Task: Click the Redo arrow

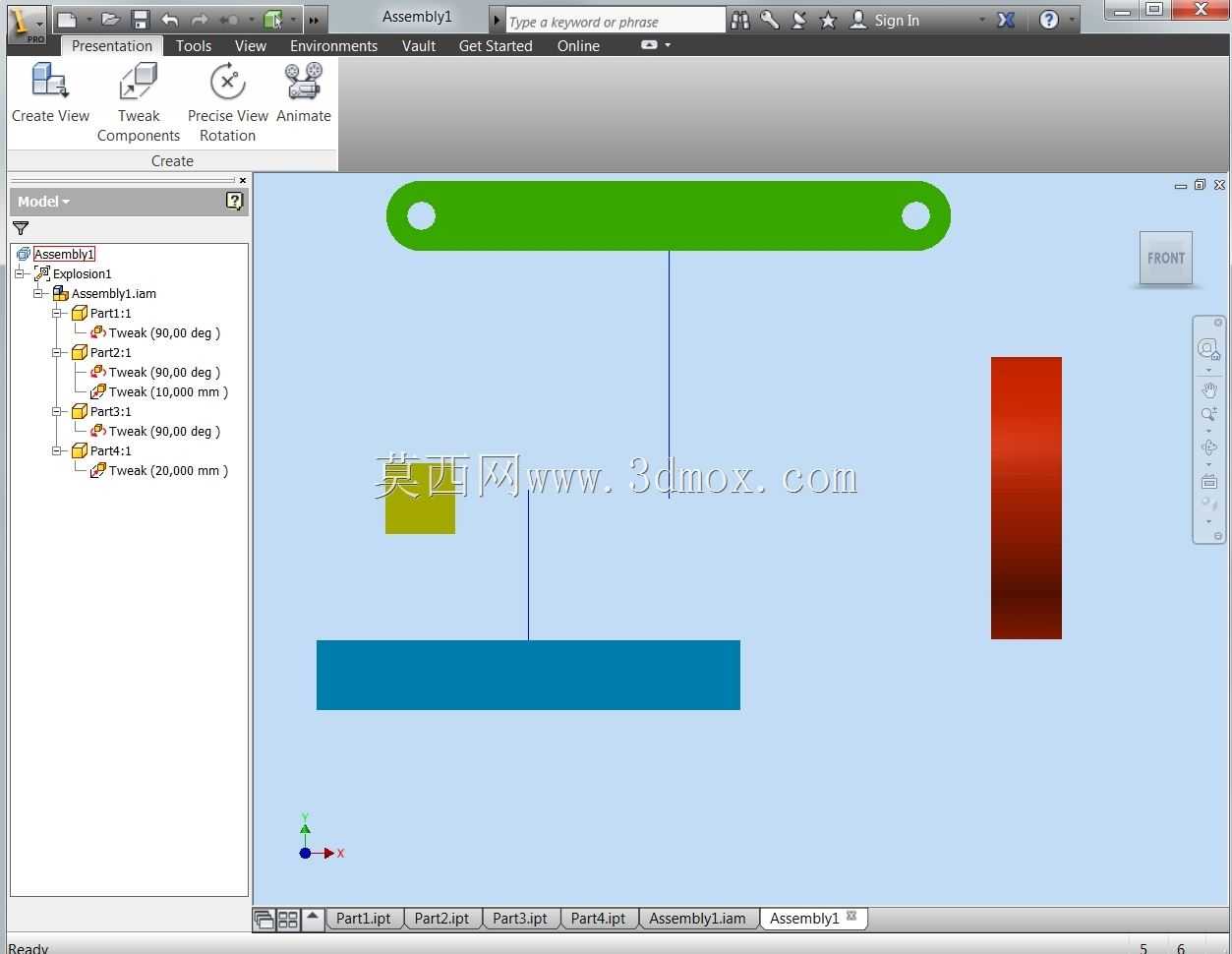Action: pyautogui.click(x=200, y=20)
